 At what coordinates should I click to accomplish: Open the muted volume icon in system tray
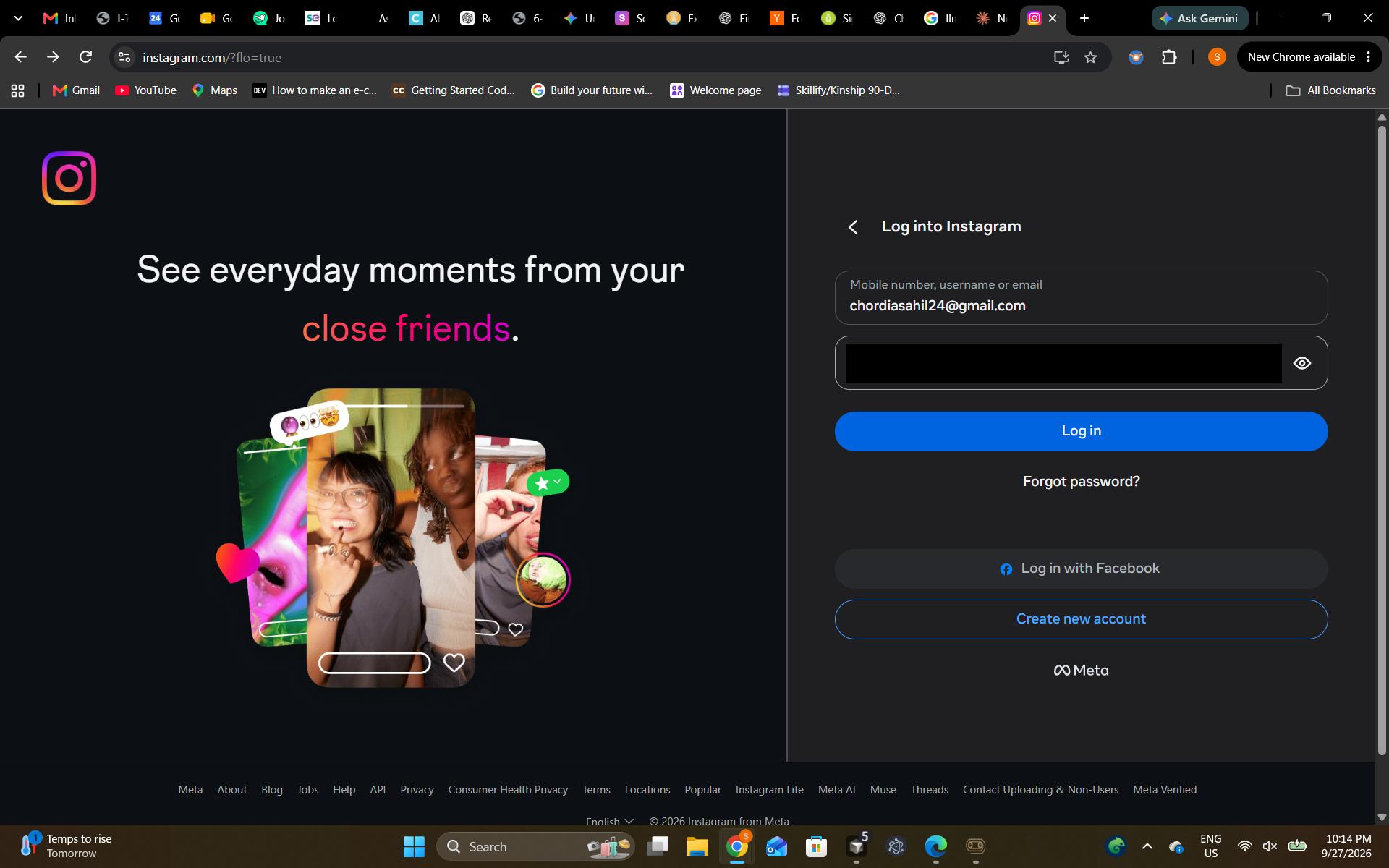tap(1270, 846)
